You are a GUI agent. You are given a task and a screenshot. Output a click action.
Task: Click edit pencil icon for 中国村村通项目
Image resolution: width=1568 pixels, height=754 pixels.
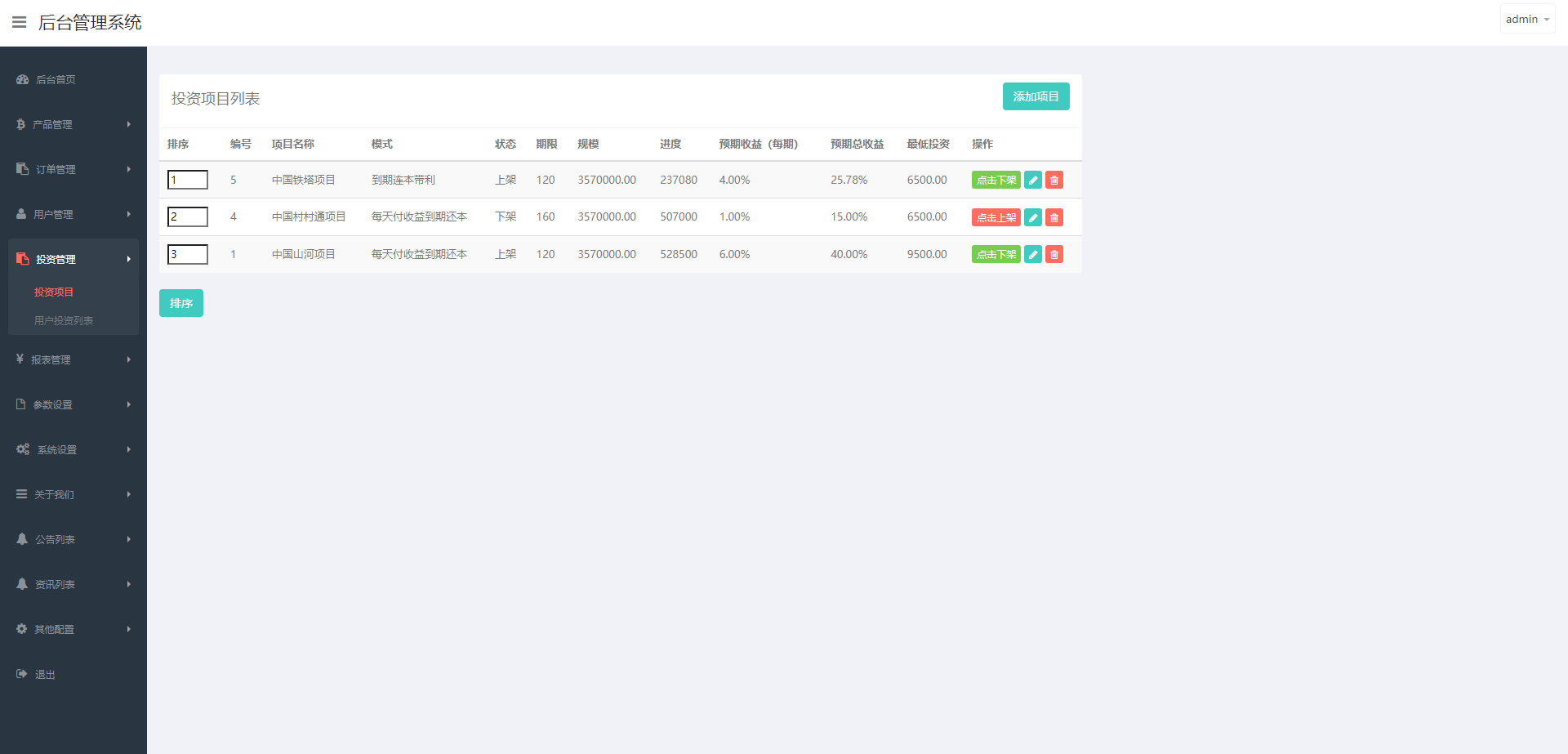coord(1033,217)
